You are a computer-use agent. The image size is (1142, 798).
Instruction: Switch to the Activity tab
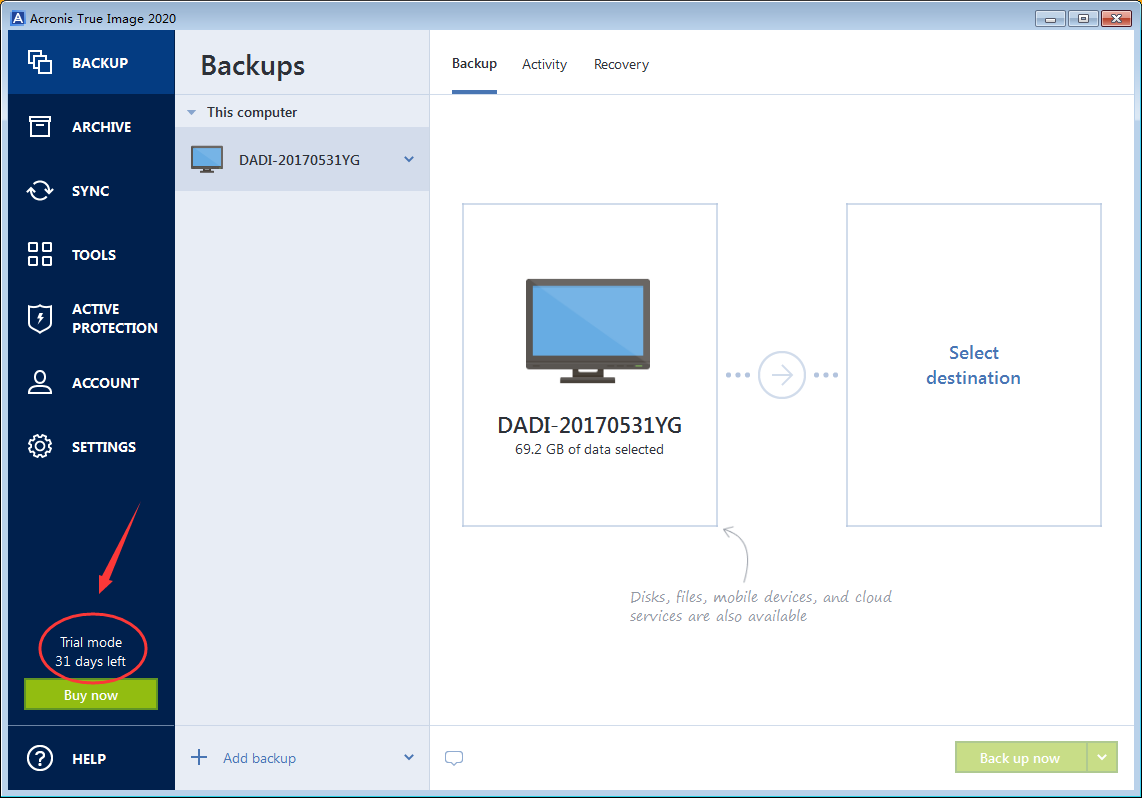point(544,64)
